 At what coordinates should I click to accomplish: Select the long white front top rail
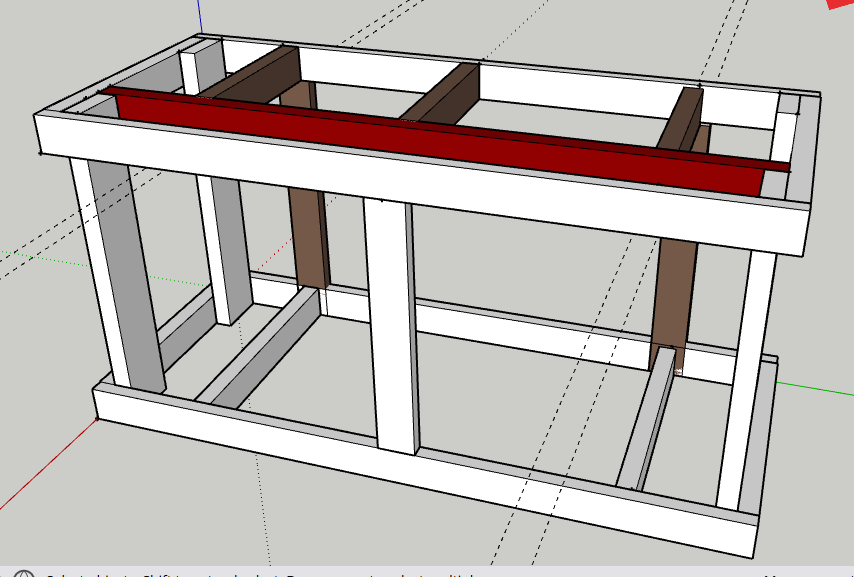tap(422, 183)
